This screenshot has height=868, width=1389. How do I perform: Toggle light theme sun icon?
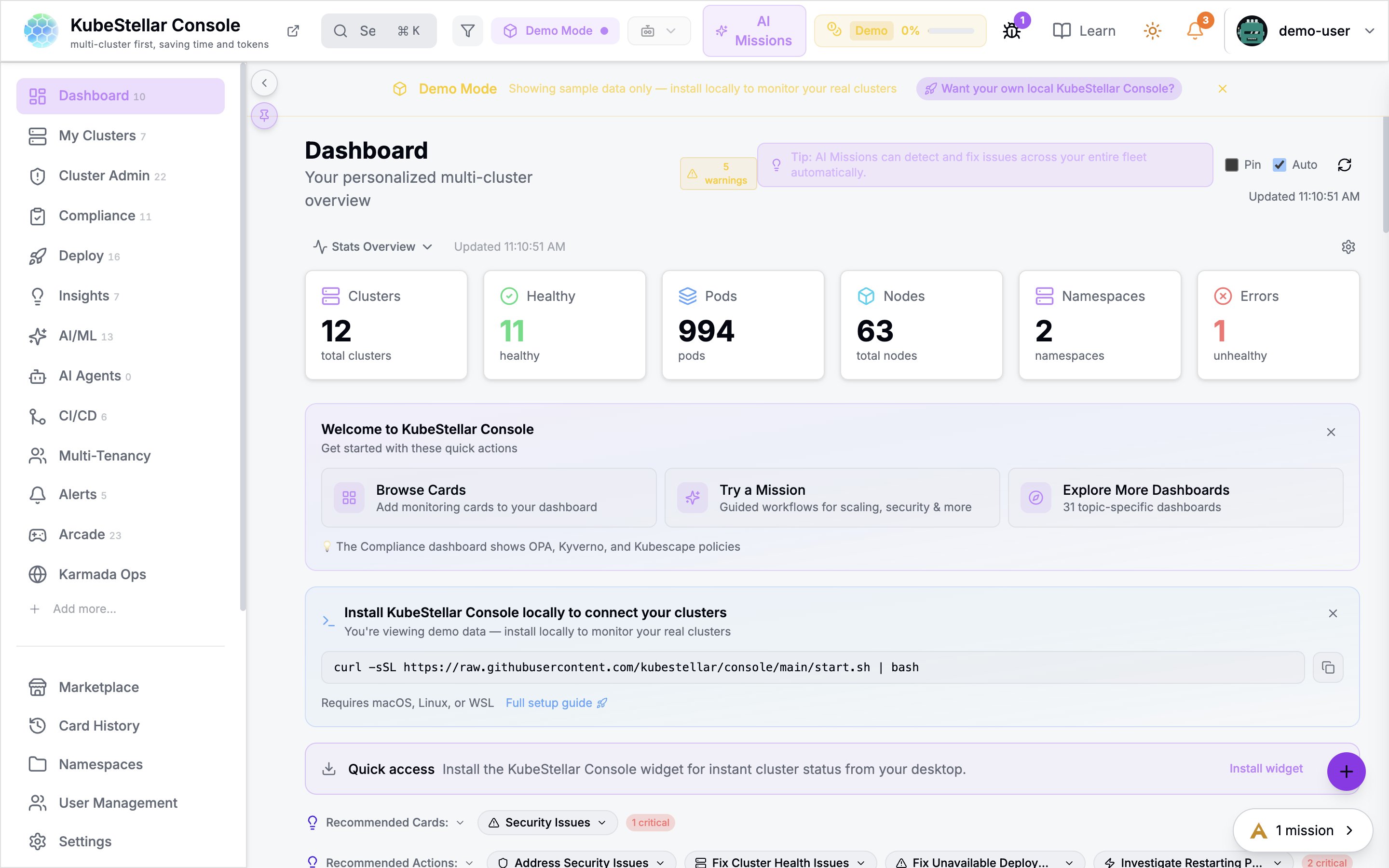coord(1152,31)
